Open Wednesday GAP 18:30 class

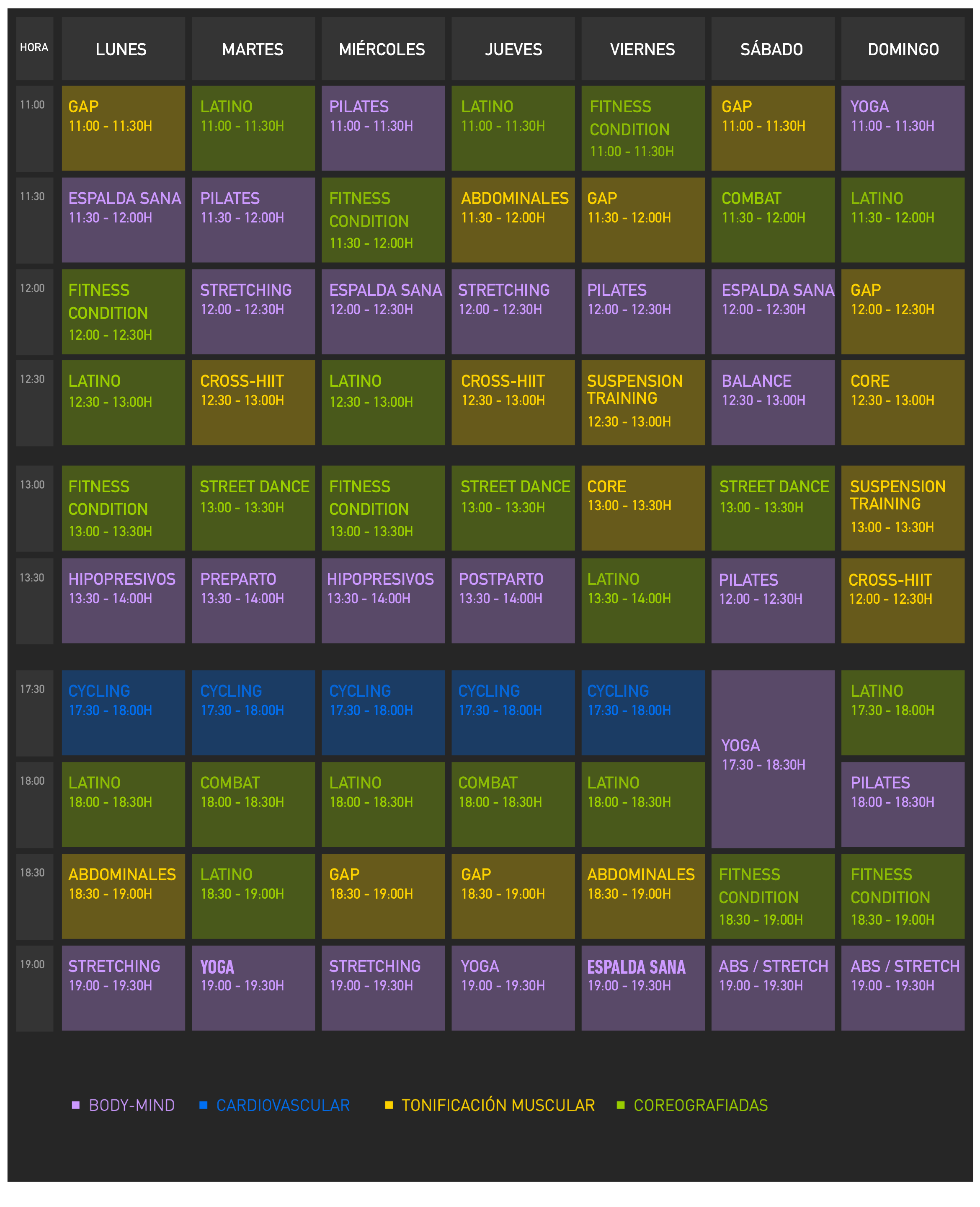point(383,897)
